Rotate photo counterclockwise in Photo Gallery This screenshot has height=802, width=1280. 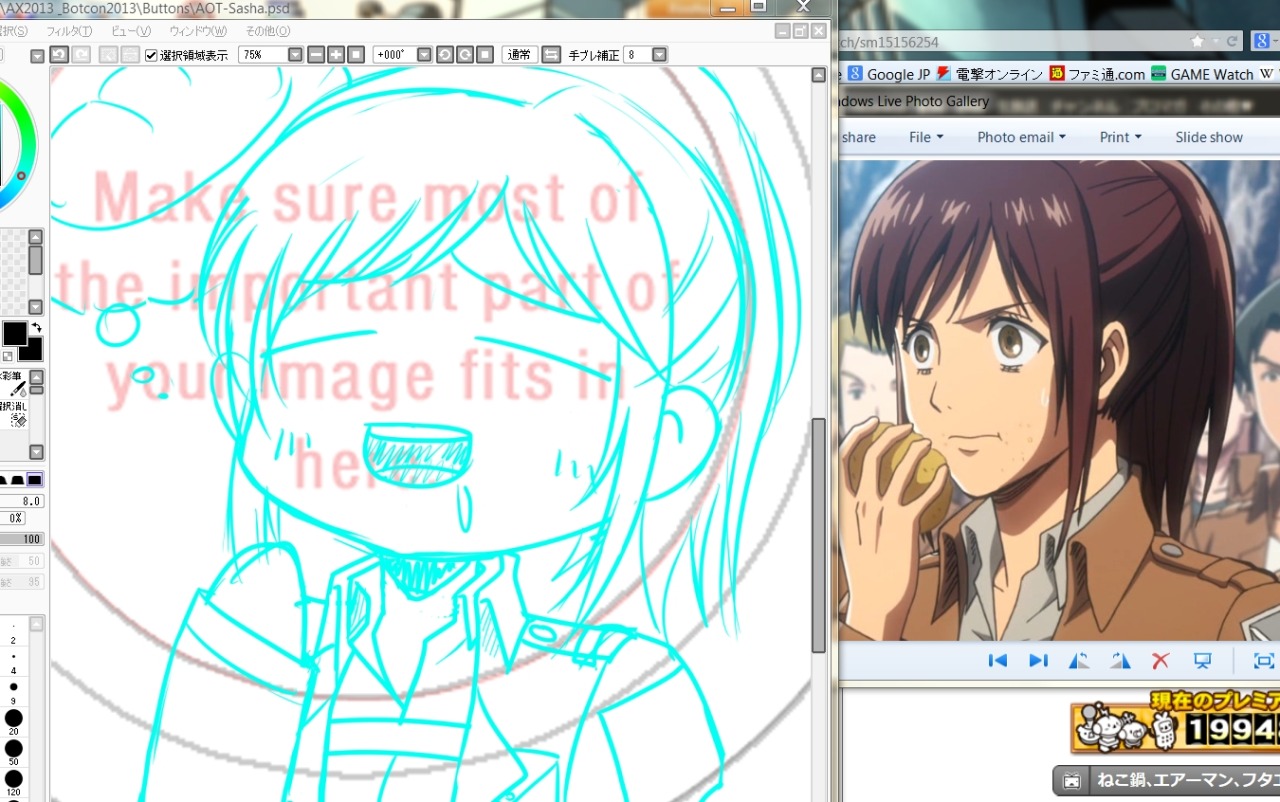click(1079, 660)
